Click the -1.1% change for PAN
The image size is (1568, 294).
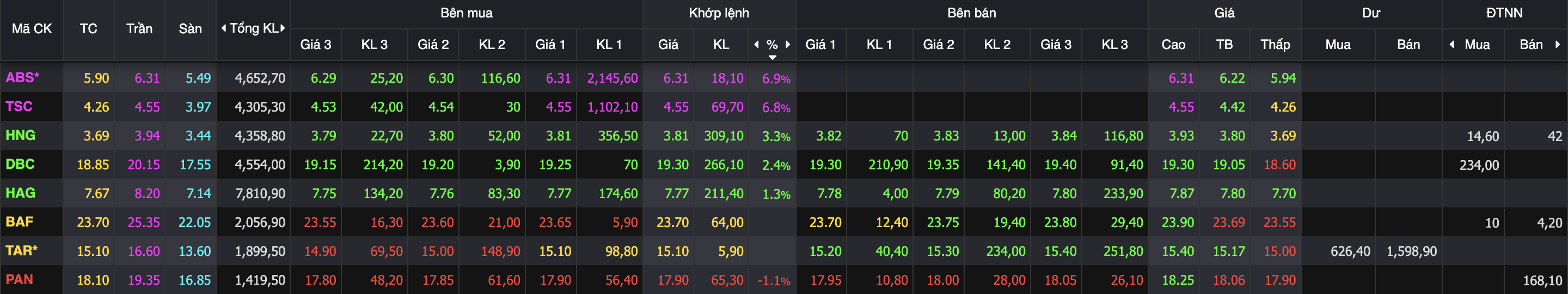tap(774, 280)
